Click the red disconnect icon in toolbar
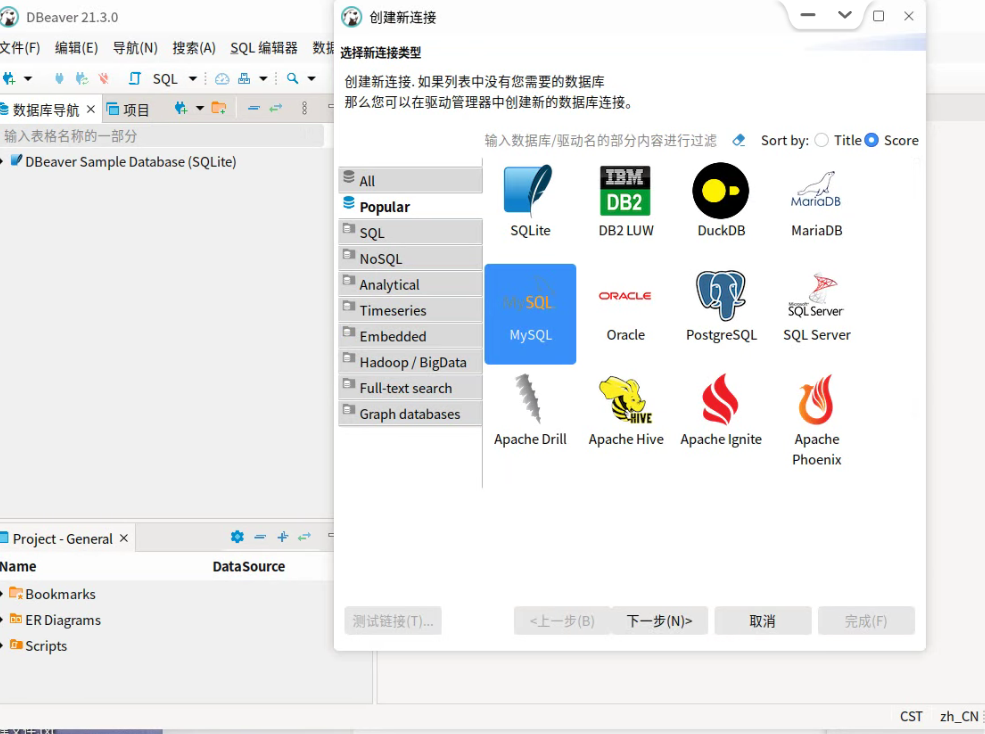This screenshot has height=734, width=985. pyautogui.click(x=104, y=79)
